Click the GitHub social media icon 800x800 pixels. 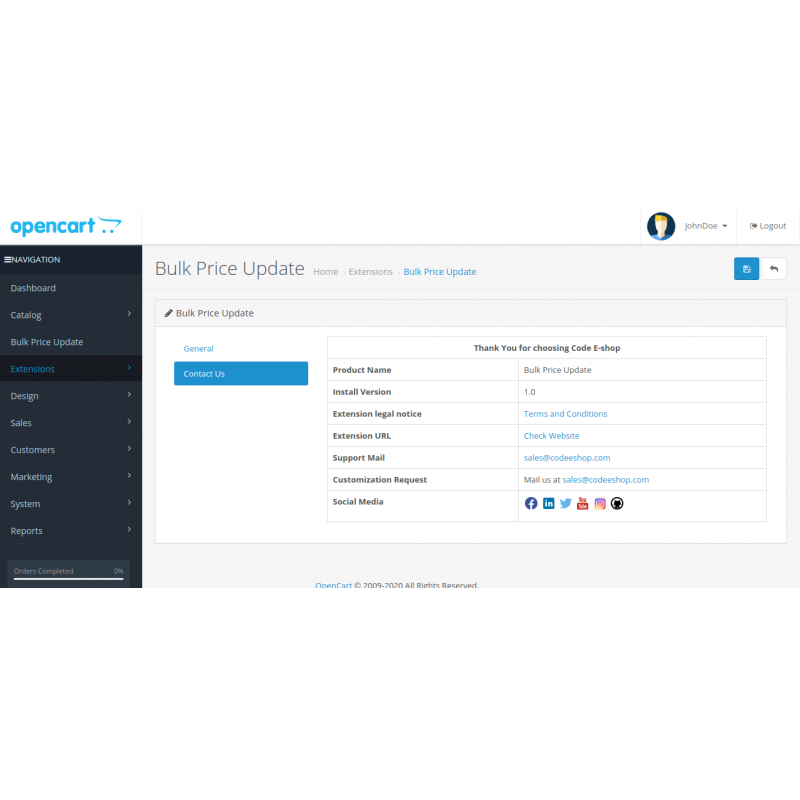[x=616, y=503]
